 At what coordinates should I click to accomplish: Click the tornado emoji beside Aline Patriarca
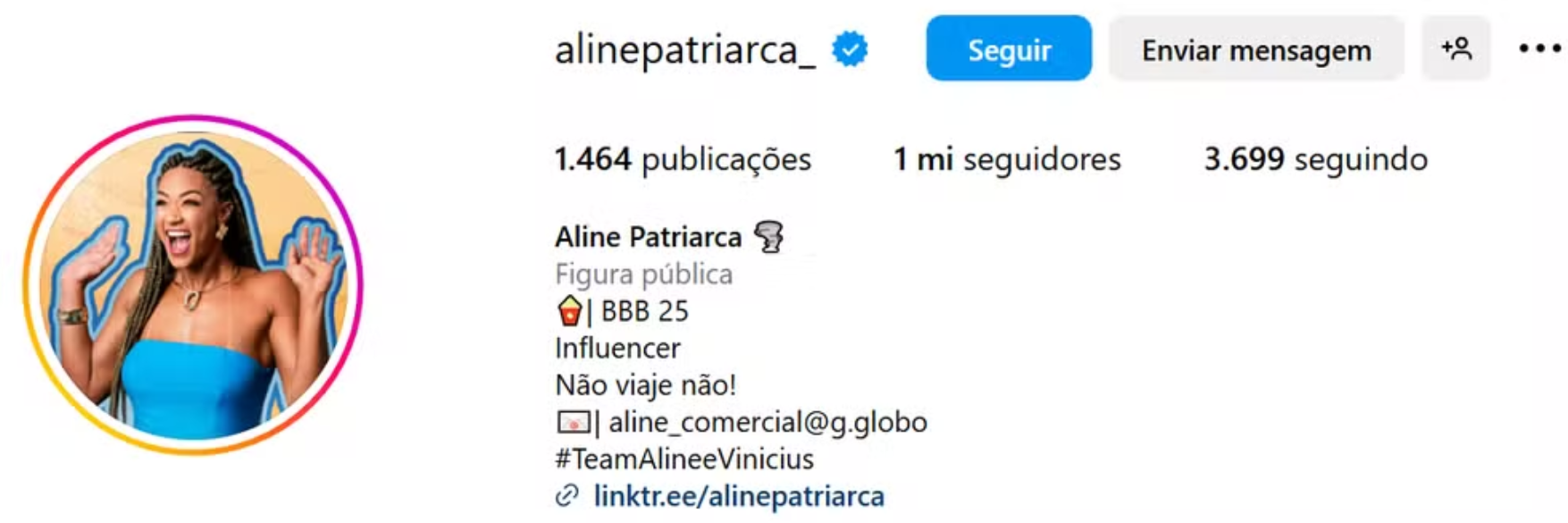769,237
